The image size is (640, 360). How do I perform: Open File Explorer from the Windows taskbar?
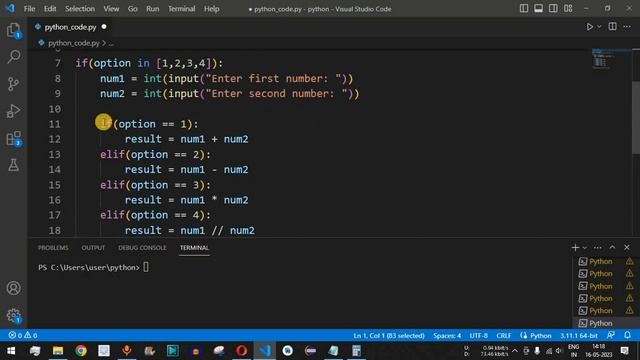pyautogui.click(x=58, y=351)
